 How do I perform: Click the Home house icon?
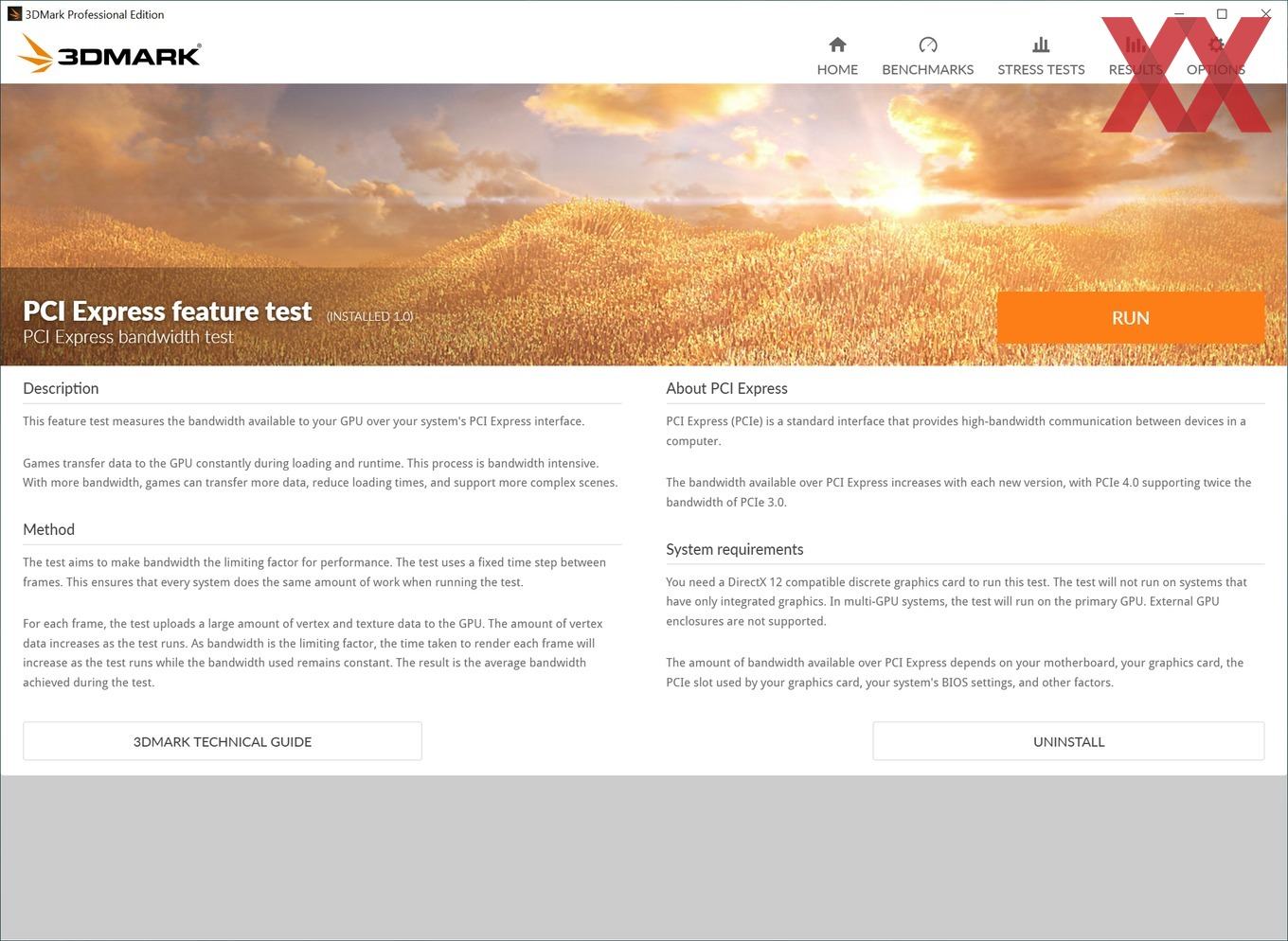(837, 44)
